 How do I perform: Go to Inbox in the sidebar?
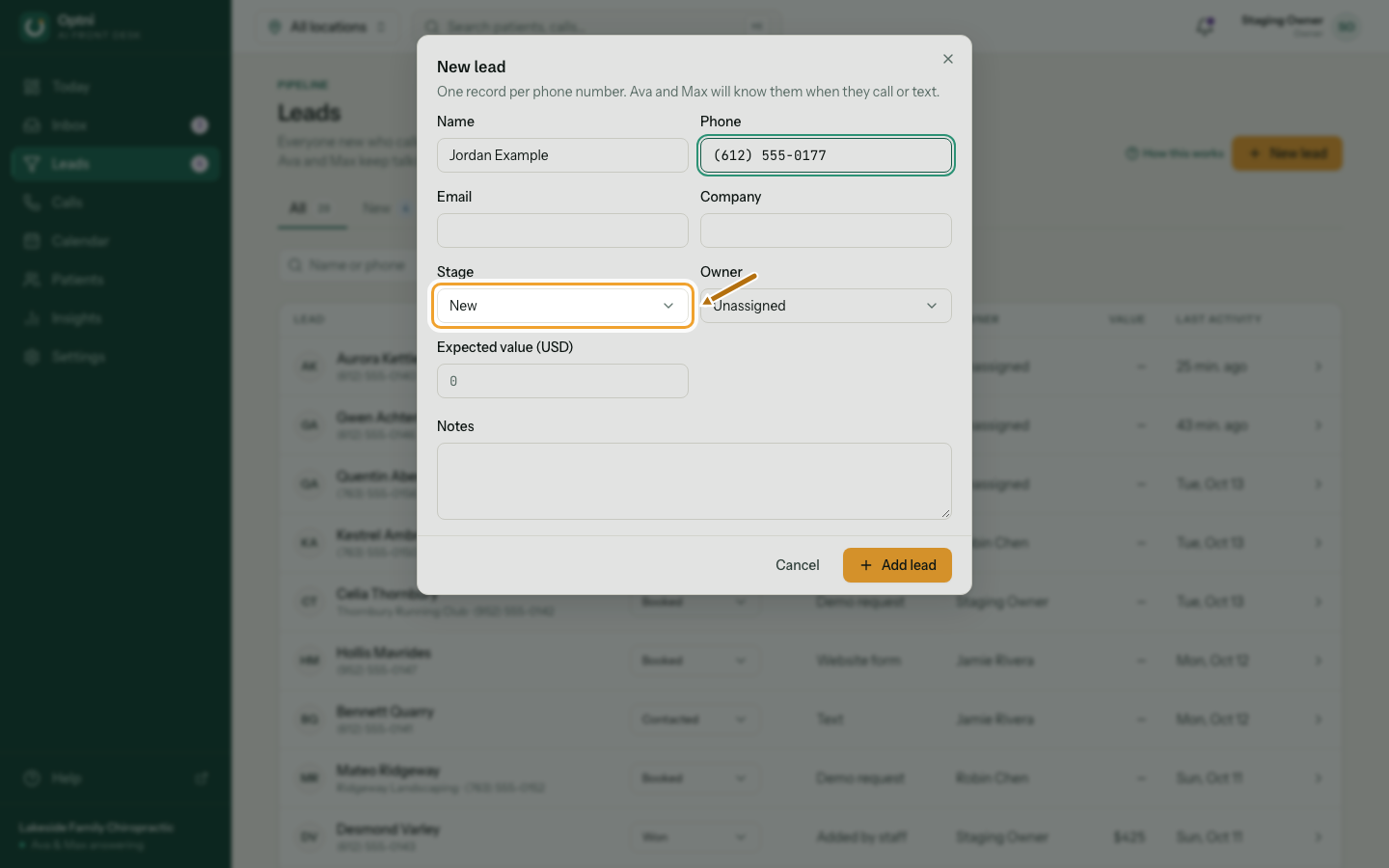pyautogui.click(x=116, y=125)
